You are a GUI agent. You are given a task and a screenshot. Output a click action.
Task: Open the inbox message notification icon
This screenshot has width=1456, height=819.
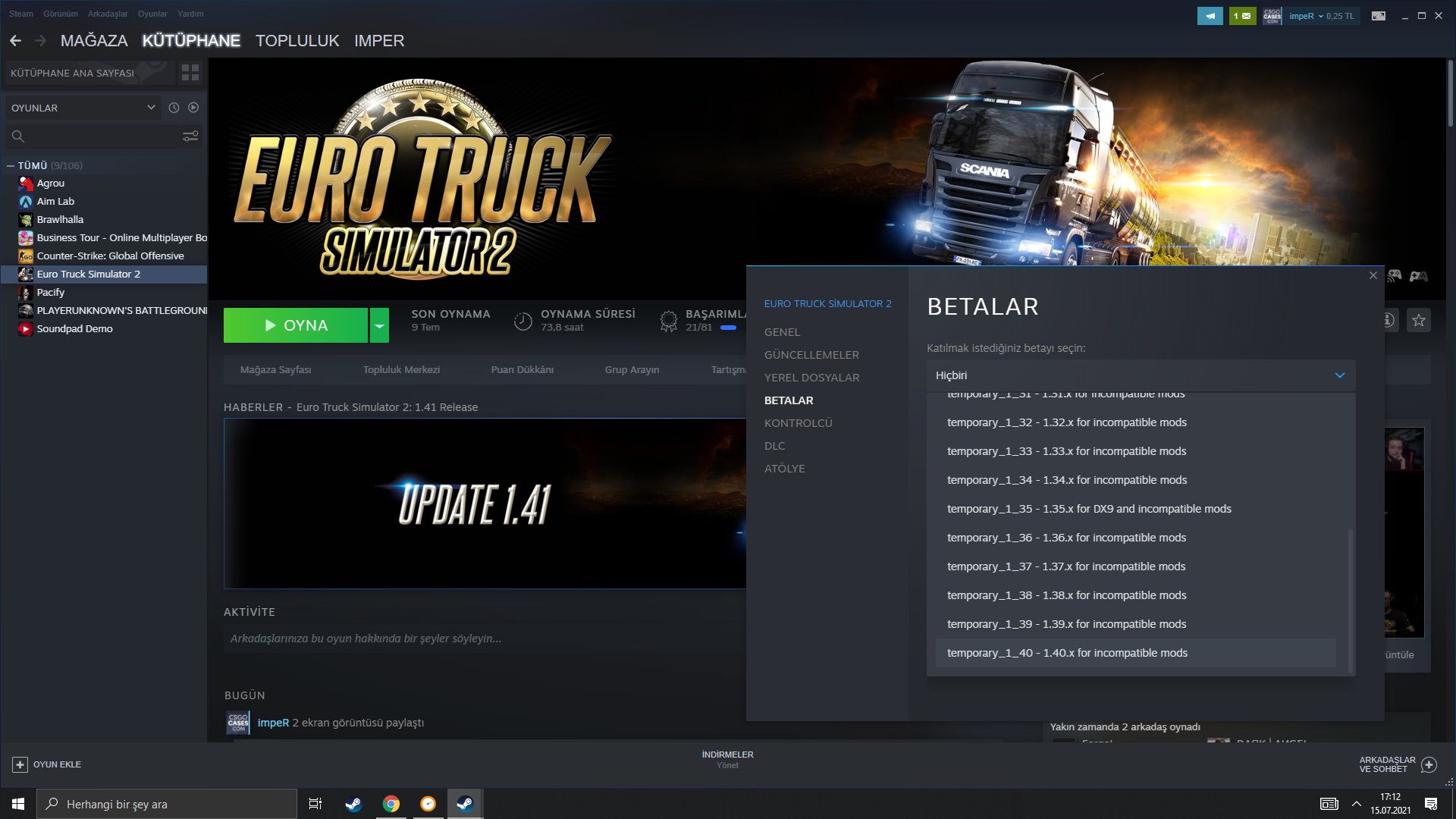[x=1242, y=16]
